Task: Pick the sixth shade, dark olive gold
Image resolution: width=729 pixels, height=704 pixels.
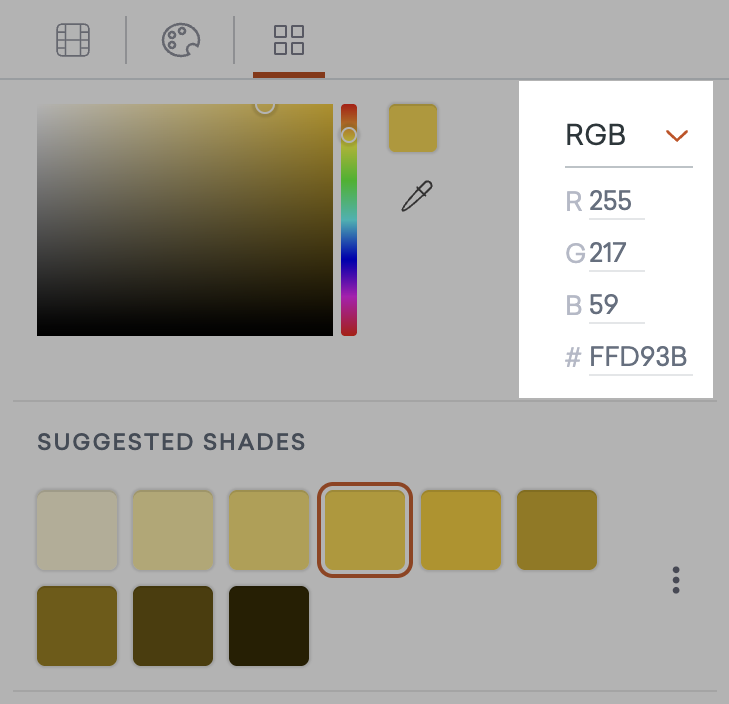Action: click(x=557, y=530)
